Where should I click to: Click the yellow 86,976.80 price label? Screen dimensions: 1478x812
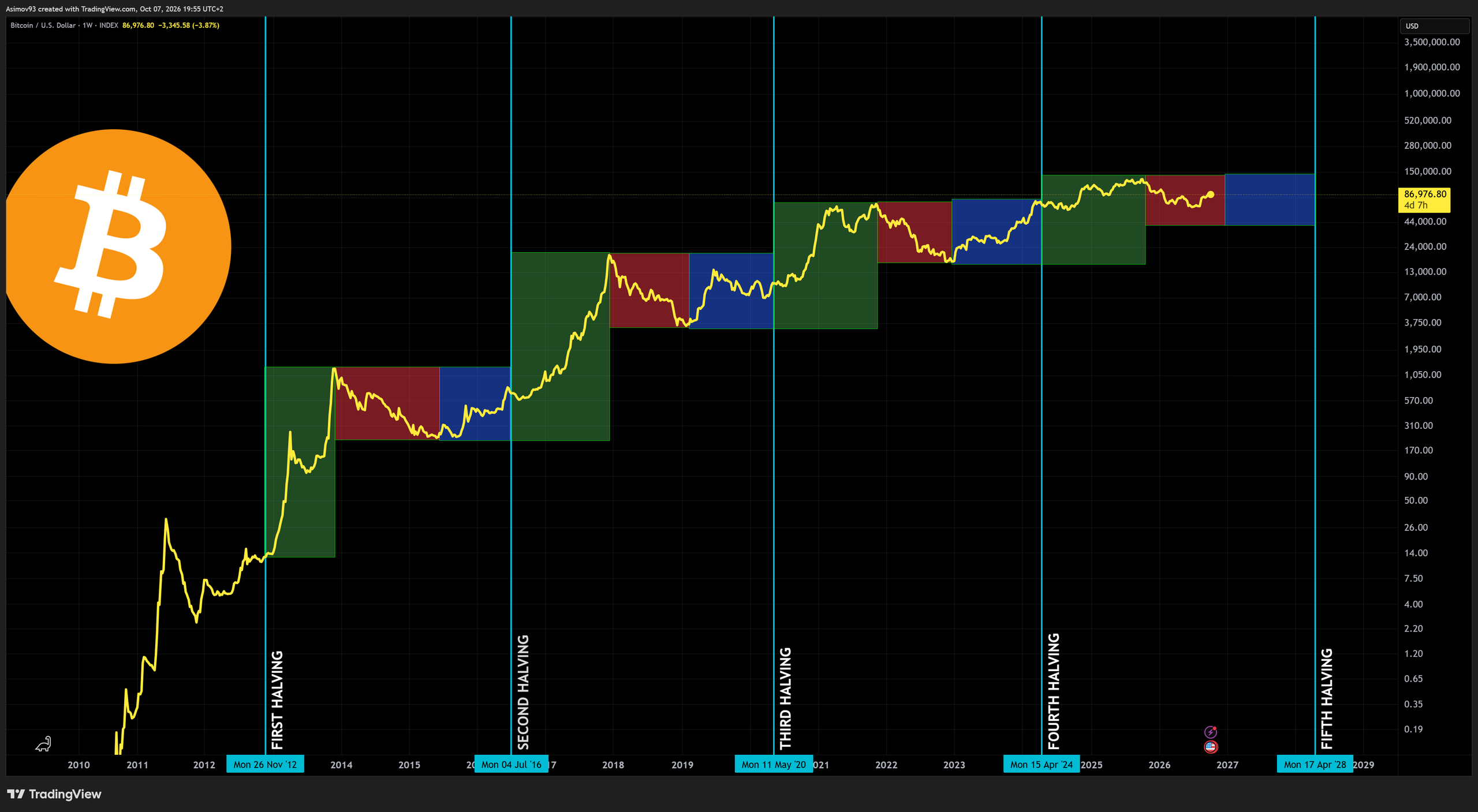pyautogui.click(x=1424, y=200)
